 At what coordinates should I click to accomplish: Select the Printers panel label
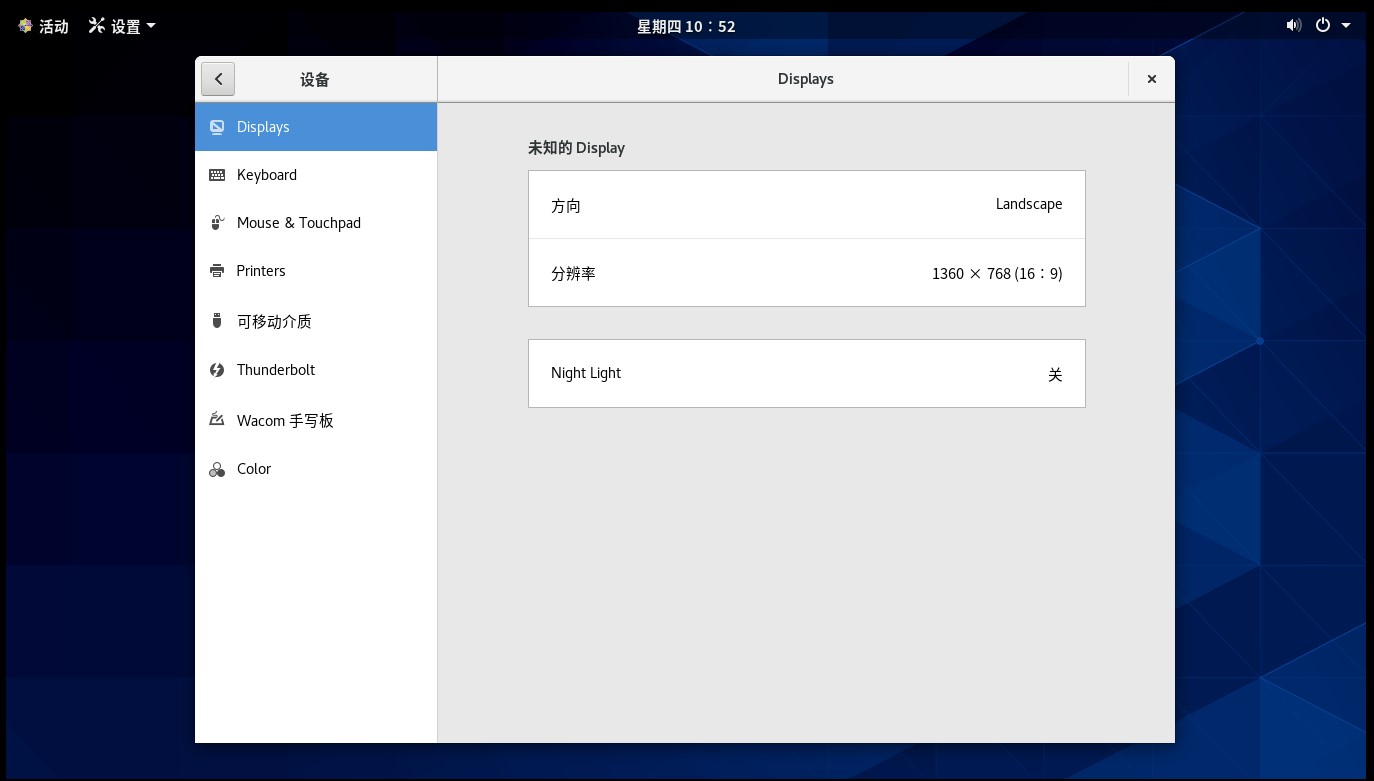261,271
